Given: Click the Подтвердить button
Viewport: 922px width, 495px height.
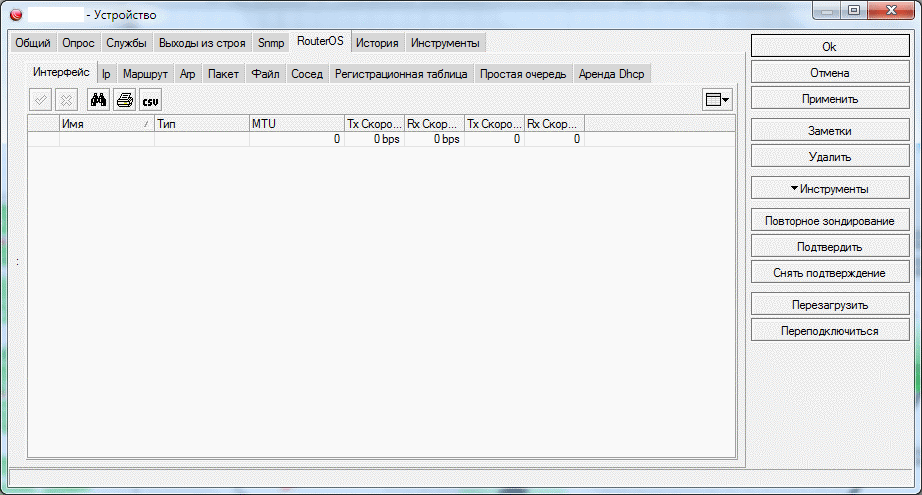Looking at the screenshot, I should [830, 247].
